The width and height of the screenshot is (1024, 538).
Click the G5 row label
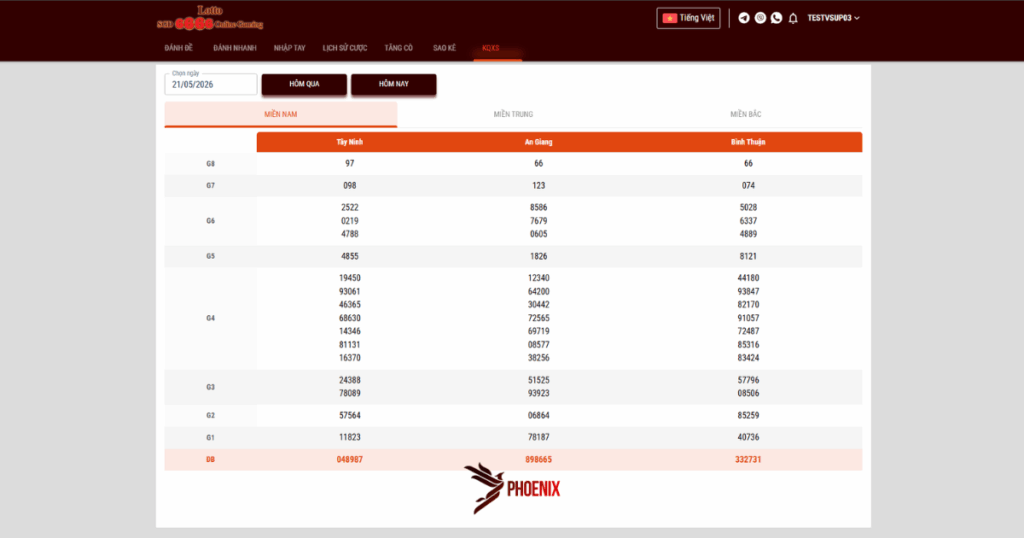[210, 256]
